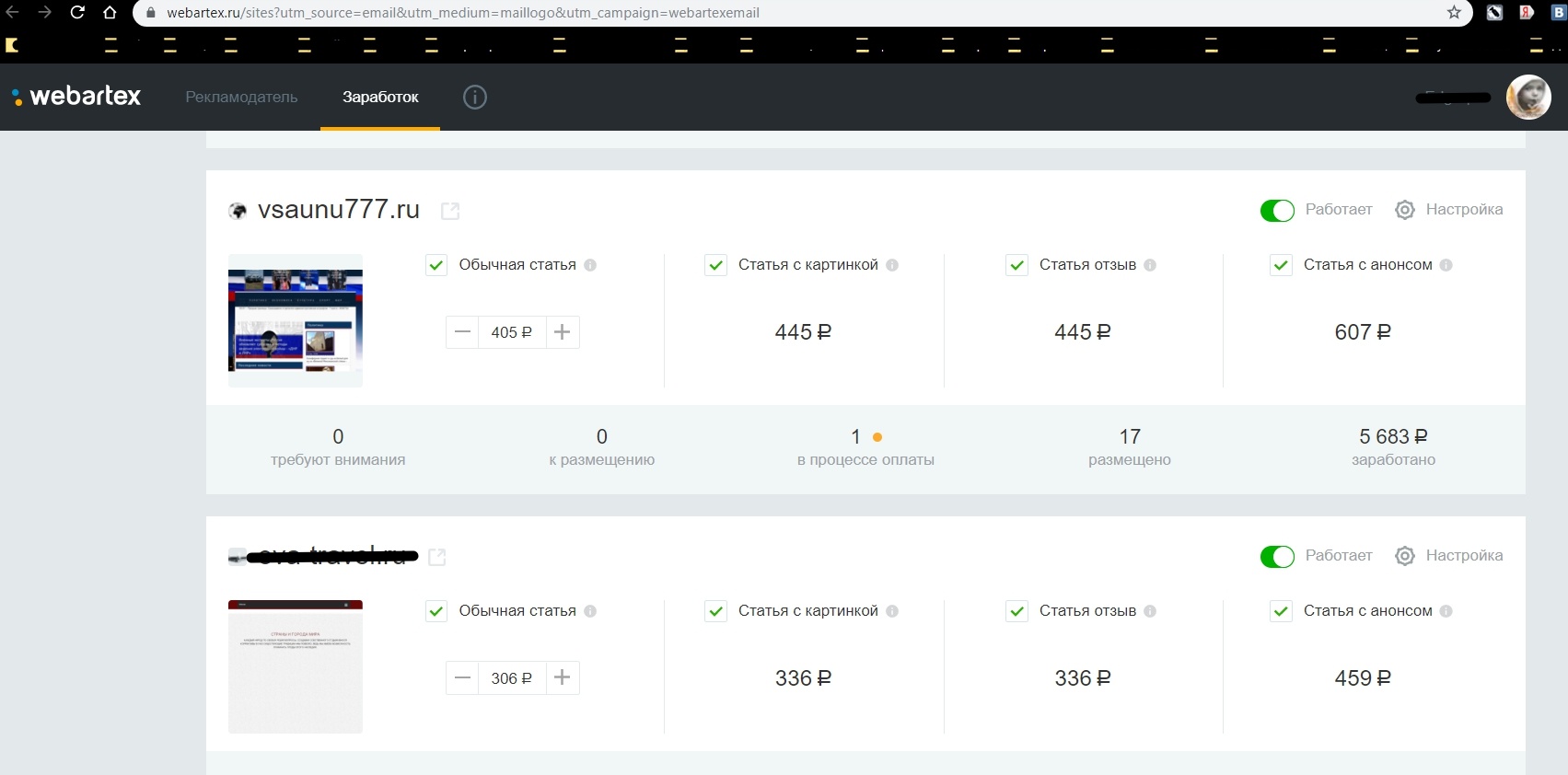Viewport: 1568px width, 775px height.
Task: Toggle Работает switch for second site
Action: tap(1277, 557)
